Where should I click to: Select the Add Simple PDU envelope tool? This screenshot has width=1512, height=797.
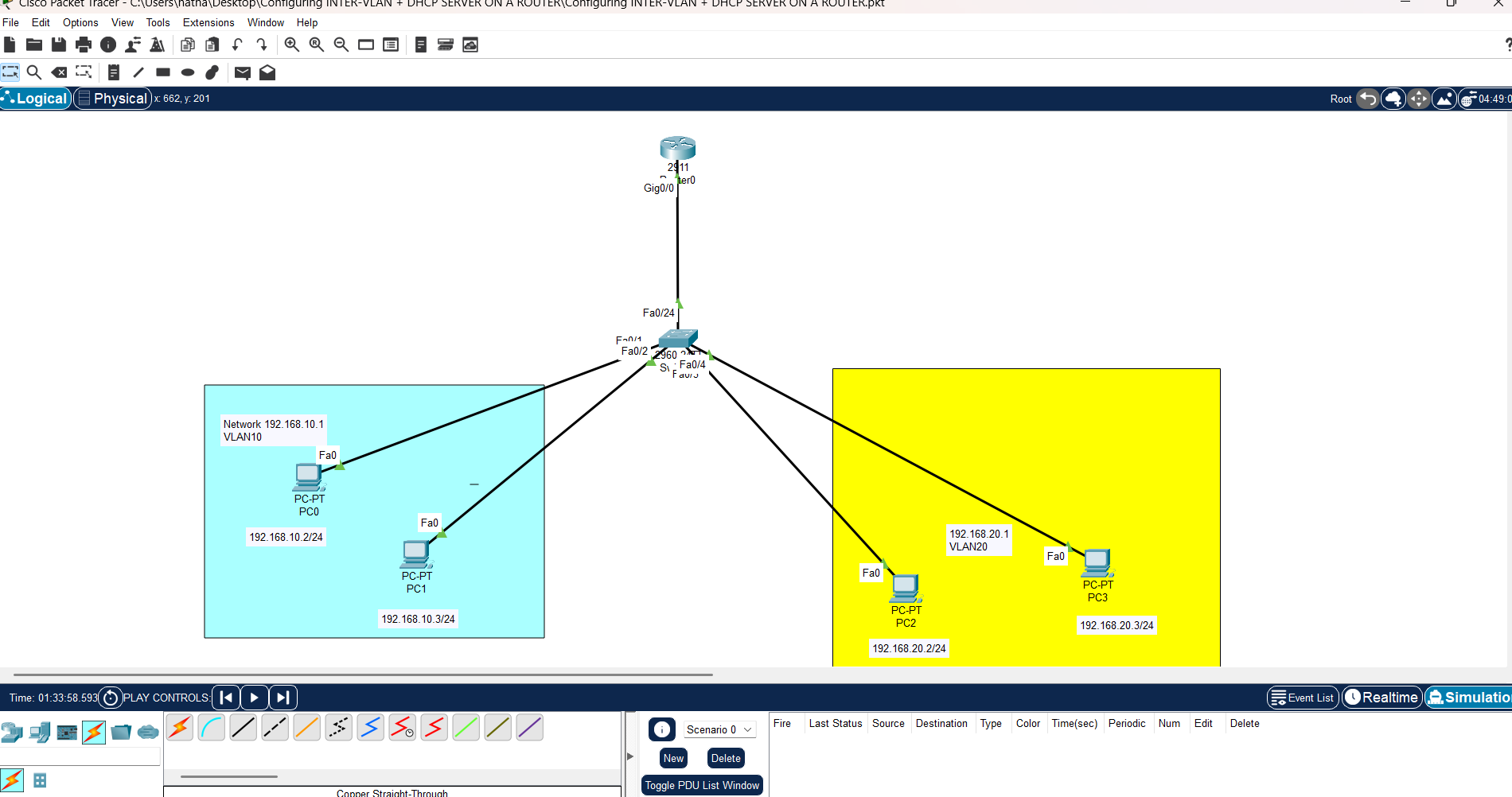[243, 72]
